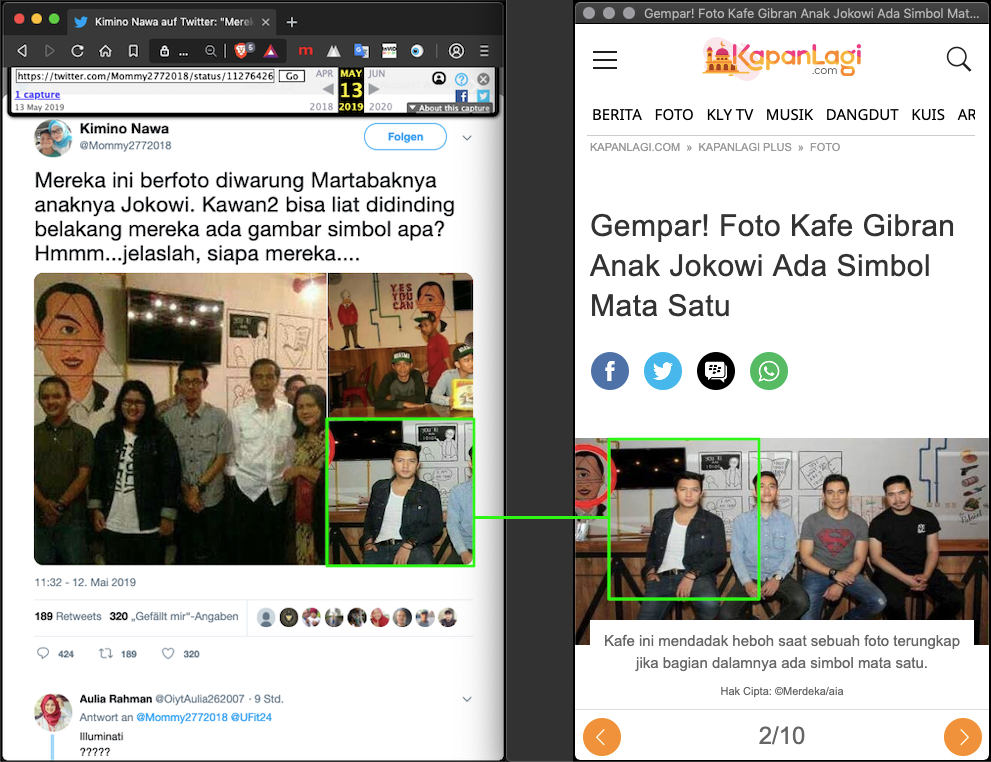Click the reply speech bubble icon
Viewport: 991px width, 762px height.
tap(43, 654)
